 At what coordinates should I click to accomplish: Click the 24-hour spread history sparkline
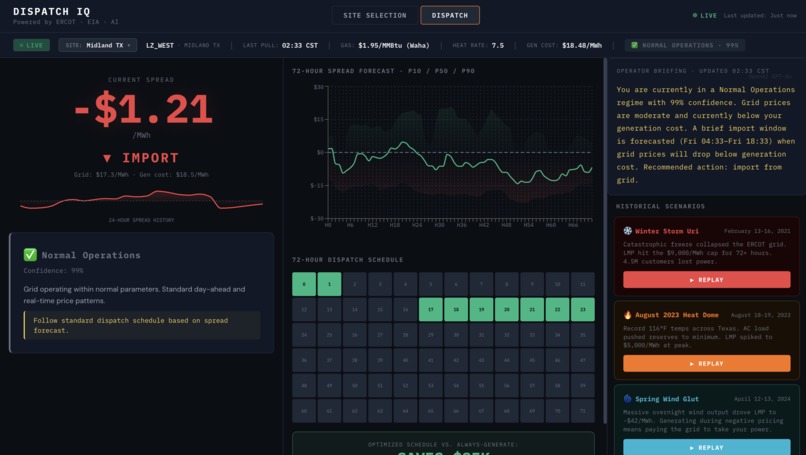[141, 200]
